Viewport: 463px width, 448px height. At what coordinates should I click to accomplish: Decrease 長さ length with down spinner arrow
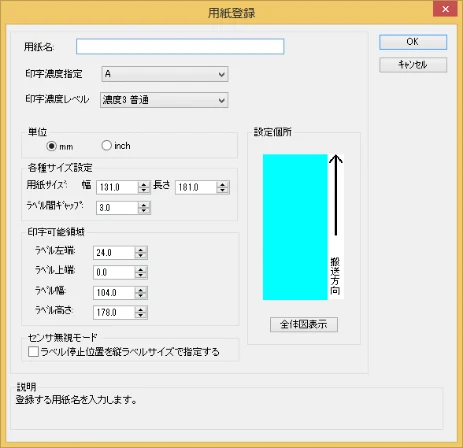click(222, 190)
